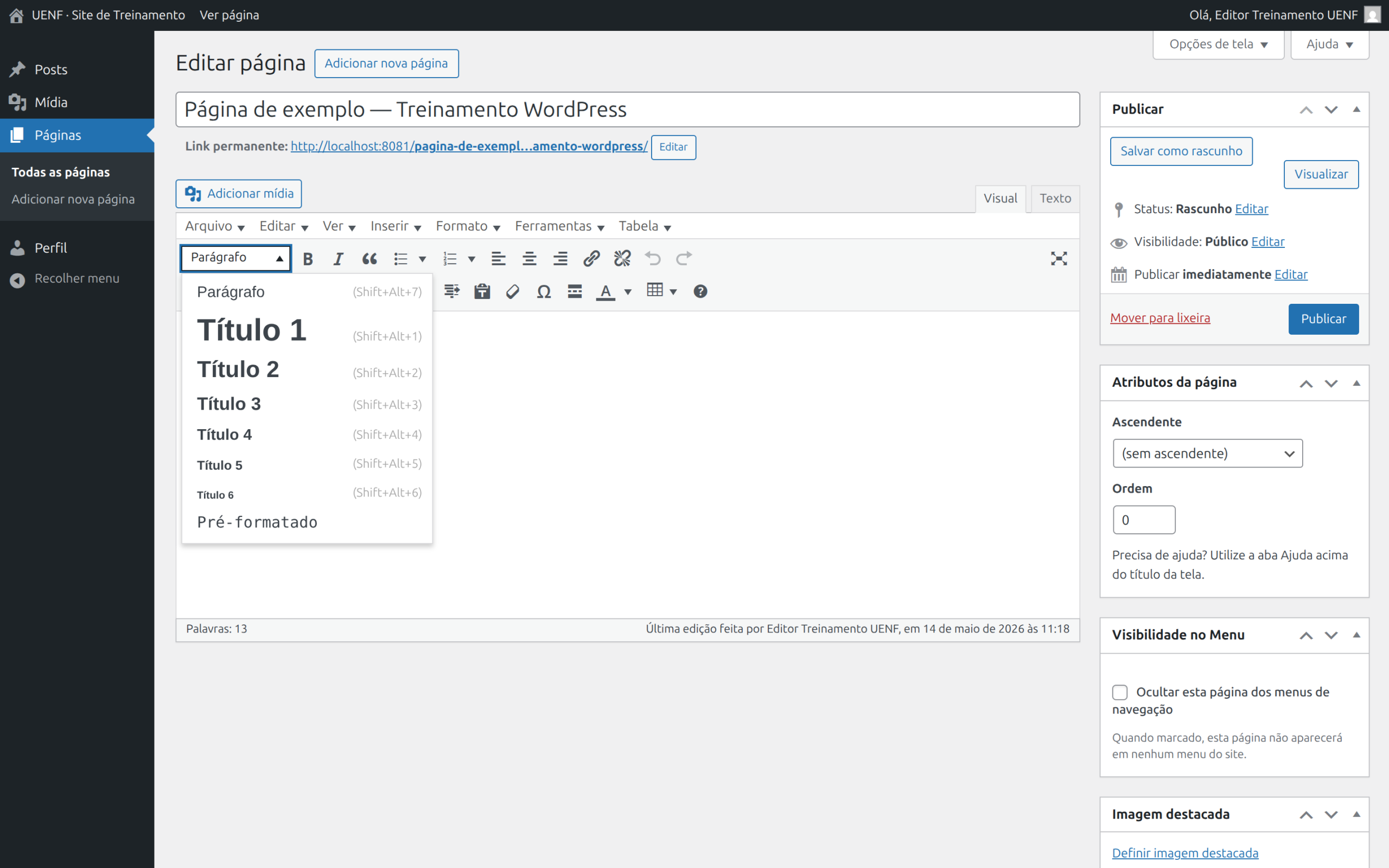Open table dropdown arrow
This screenshot has width=1389, height=868.
click(x=673, y=292)
